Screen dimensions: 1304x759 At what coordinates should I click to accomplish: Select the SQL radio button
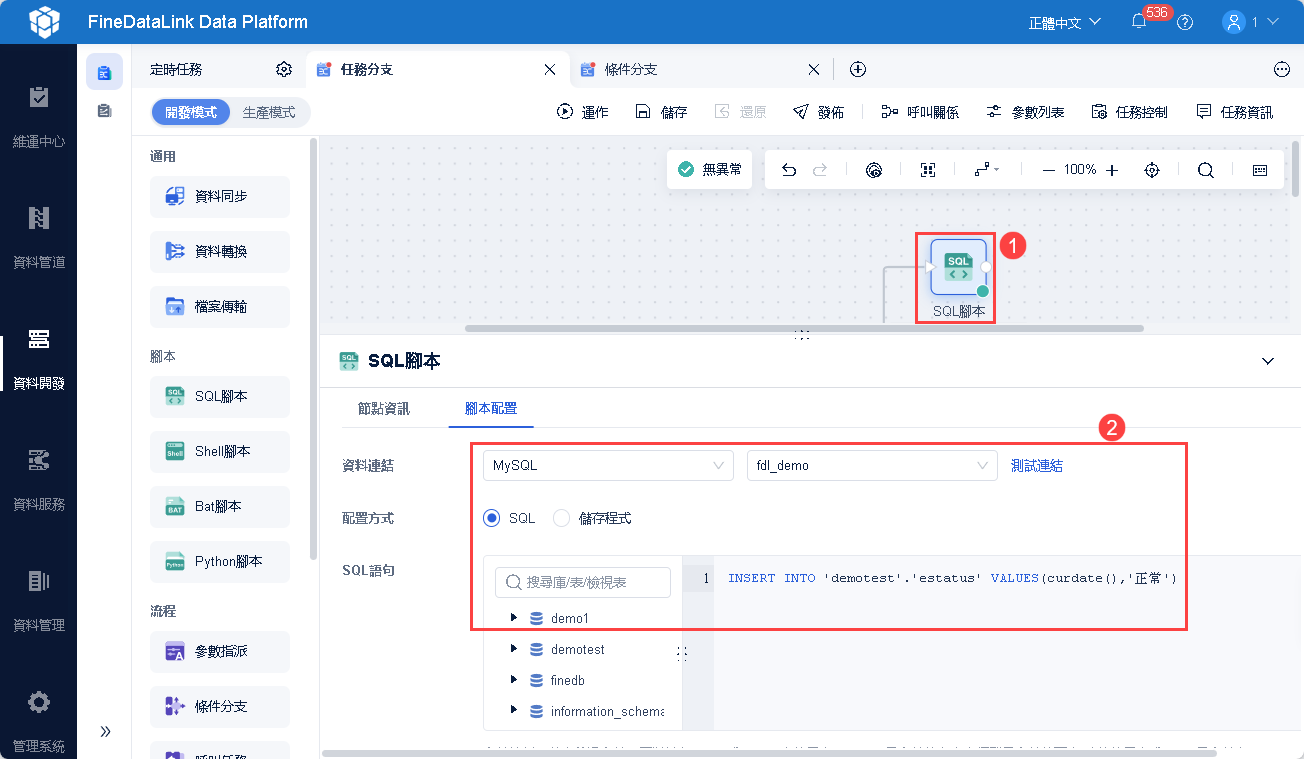491,518
